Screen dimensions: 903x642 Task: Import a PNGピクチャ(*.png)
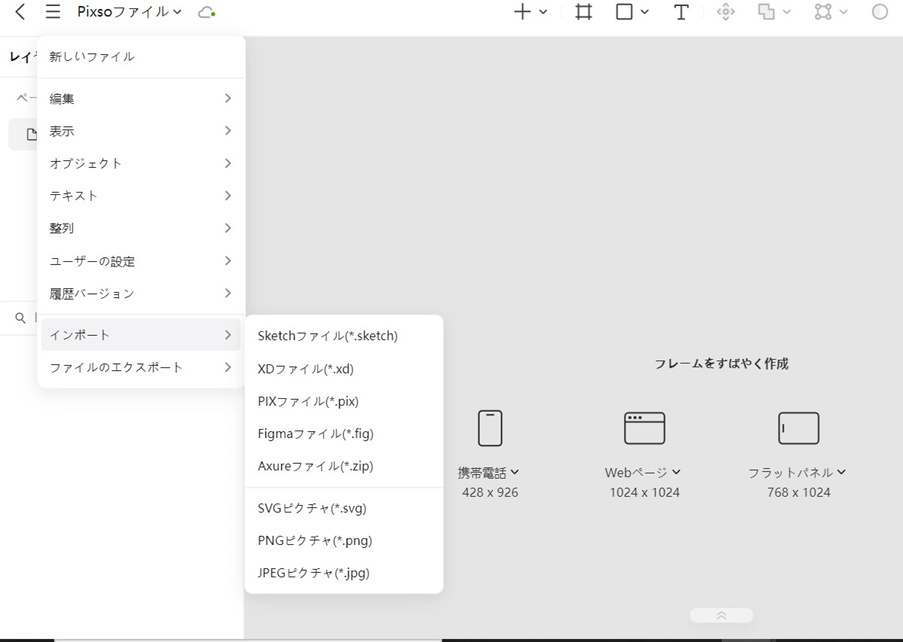(344, 540)
